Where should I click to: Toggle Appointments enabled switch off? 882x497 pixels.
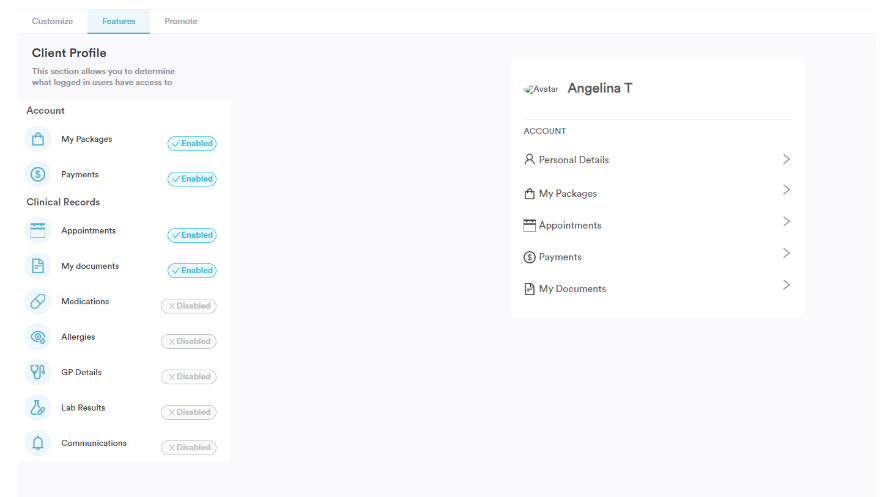(192, 236)
